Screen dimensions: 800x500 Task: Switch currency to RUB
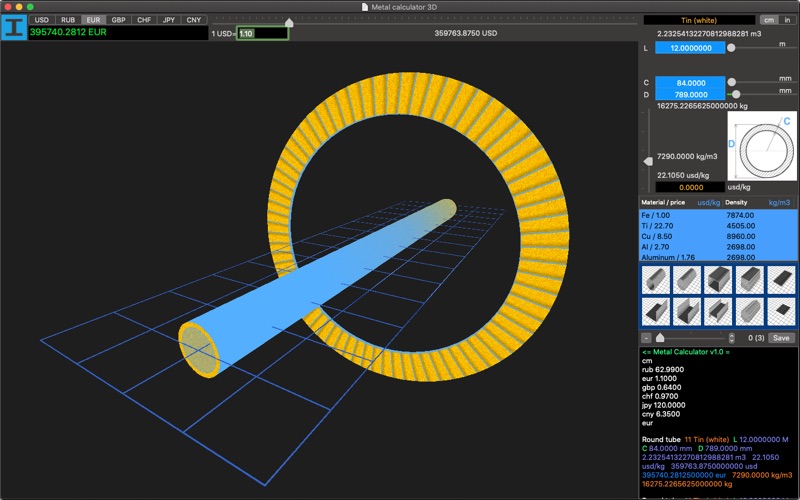[68, 20]
